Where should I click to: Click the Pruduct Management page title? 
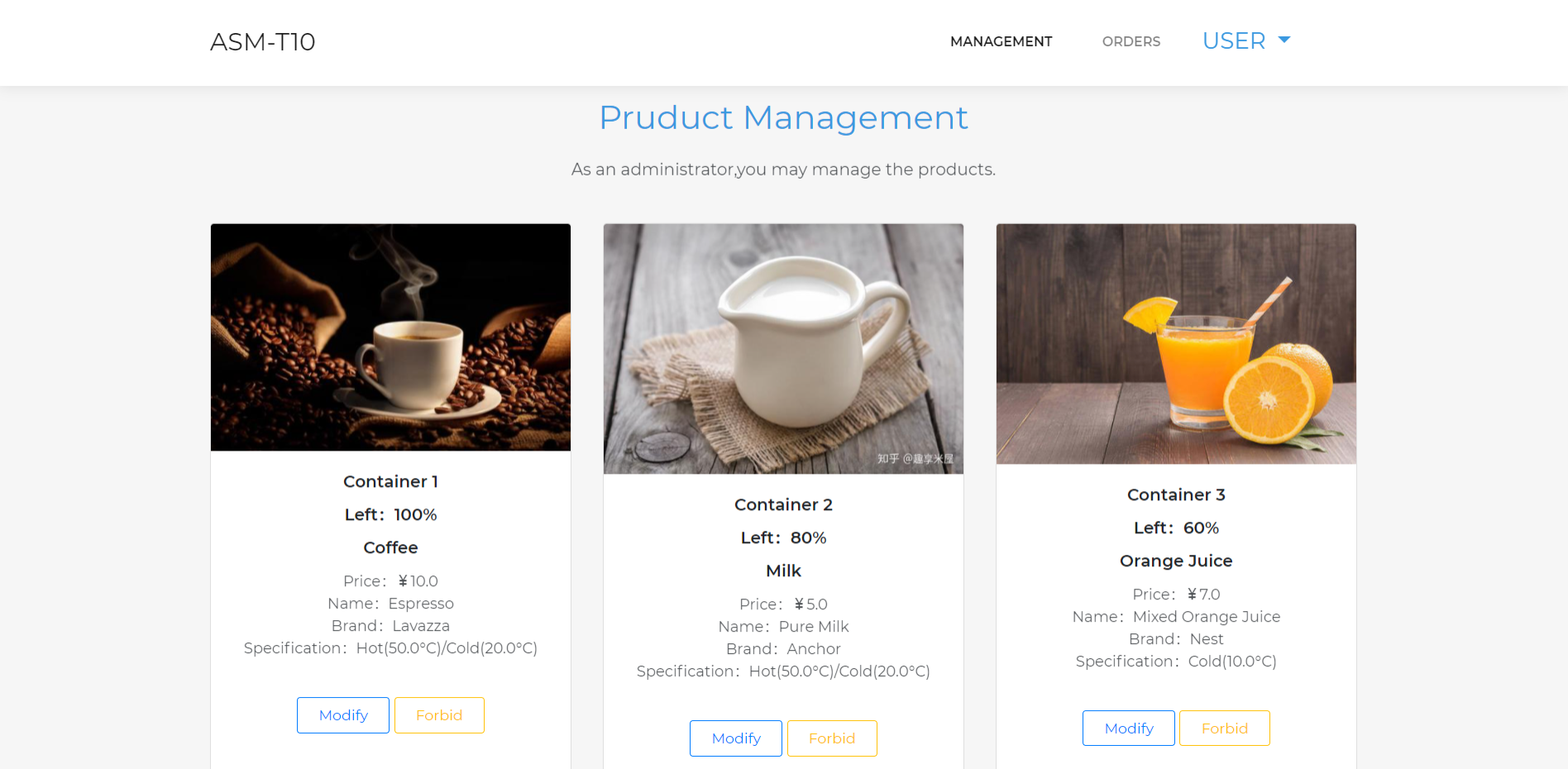783,117
